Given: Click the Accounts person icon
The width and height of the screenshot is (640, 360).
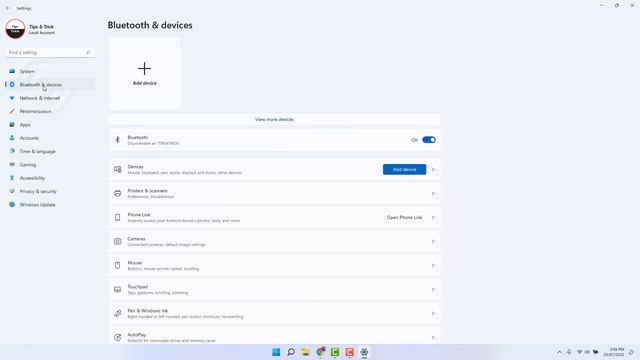Looking at the screenshot, I should click(x=12, y=138).
